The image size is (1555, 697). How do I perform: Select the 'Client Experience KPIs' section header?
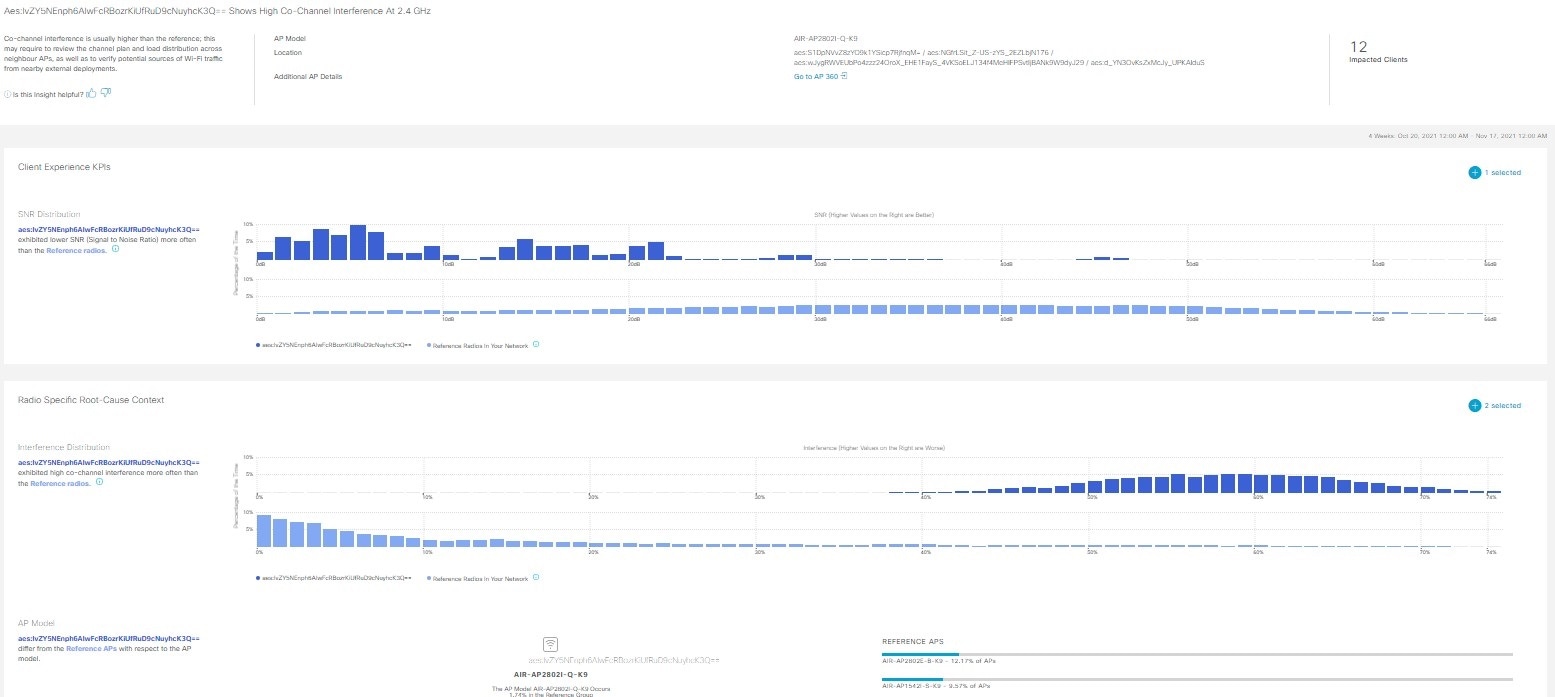point(64,167)
